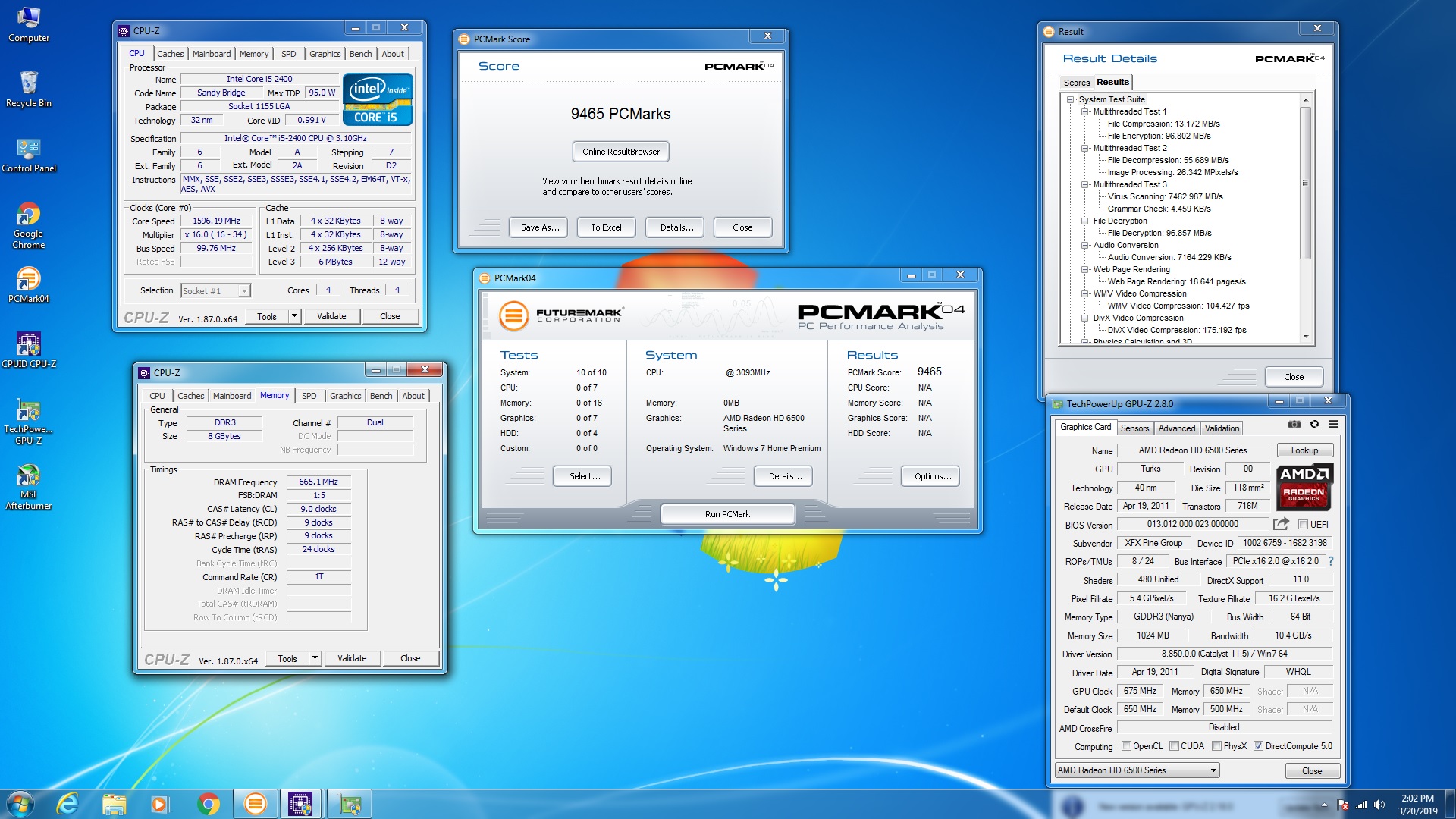Open the GPU-Z hamburger menu
Screen dimensions: 1456x819
click(1333, 424)
